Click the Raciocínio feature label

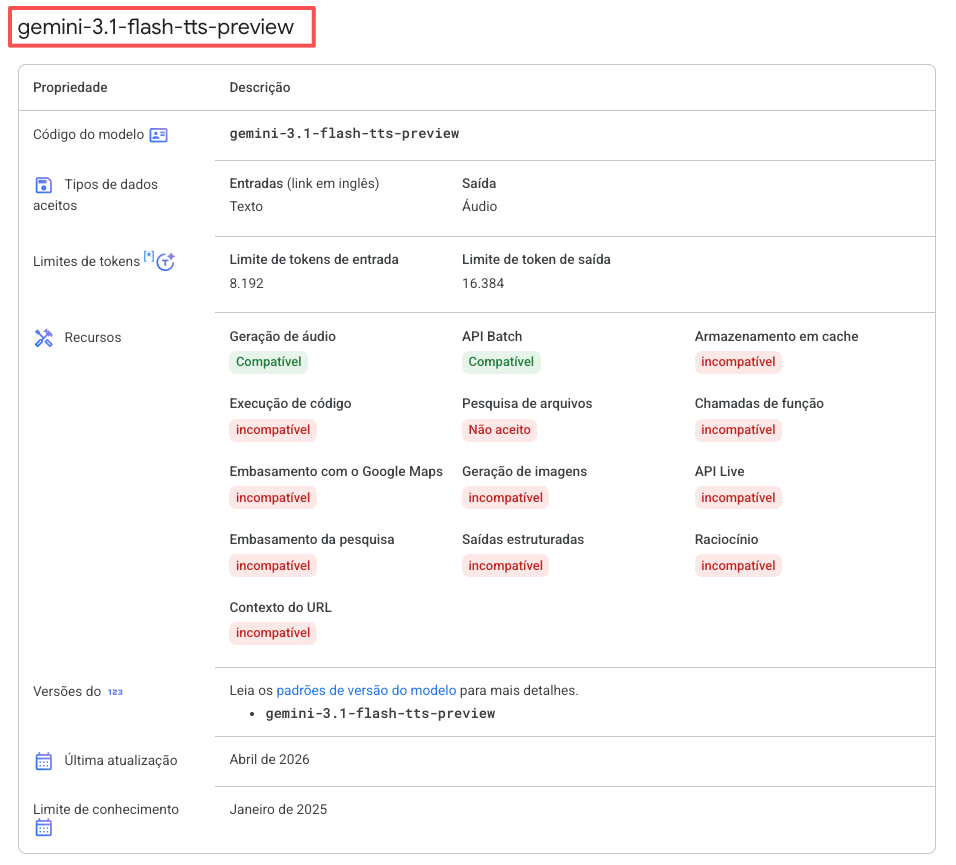(727, 539)
